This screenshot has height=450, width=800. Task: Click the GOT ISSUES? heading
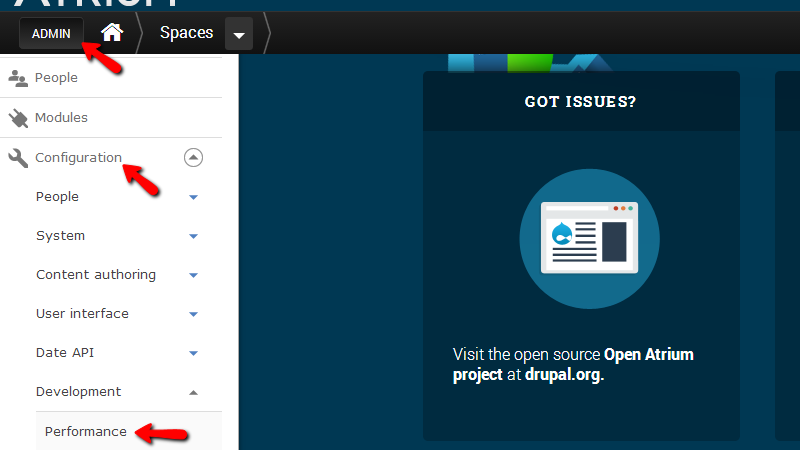click(x=581, y=102)
